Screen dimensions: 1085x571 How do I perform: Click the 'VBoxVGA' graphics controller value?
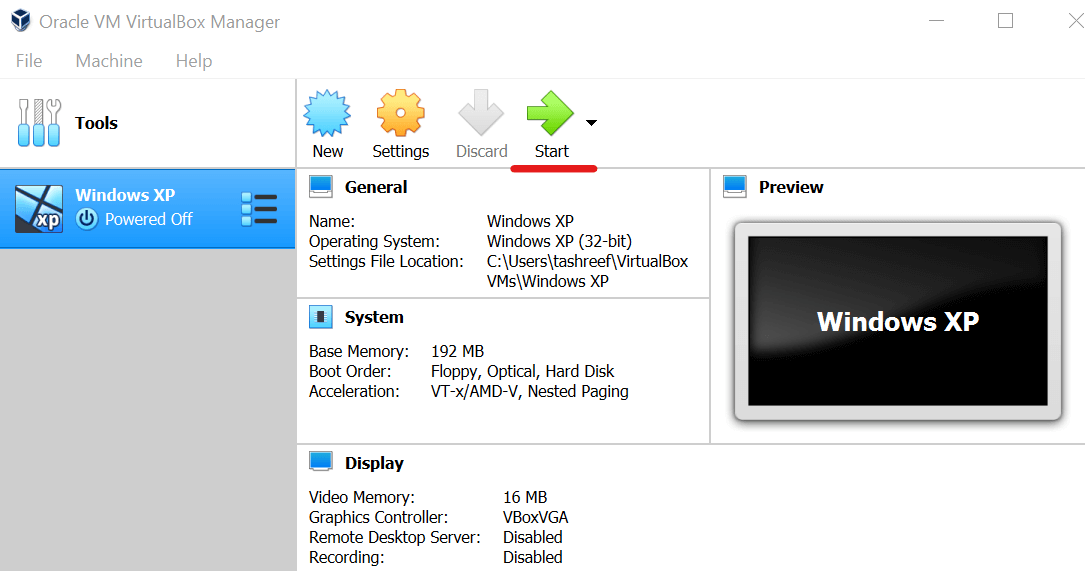point(536,517)
